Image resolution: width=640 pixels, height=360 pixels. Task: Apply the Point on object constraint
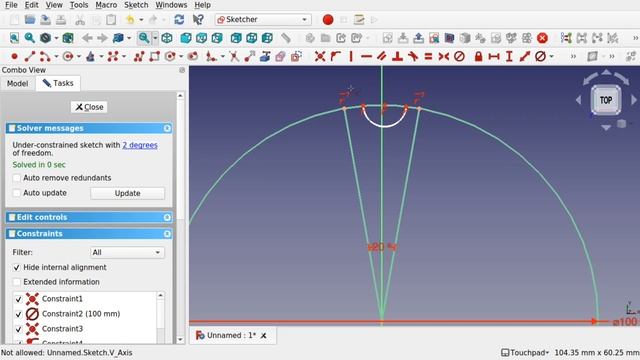[x=336, y=56]
